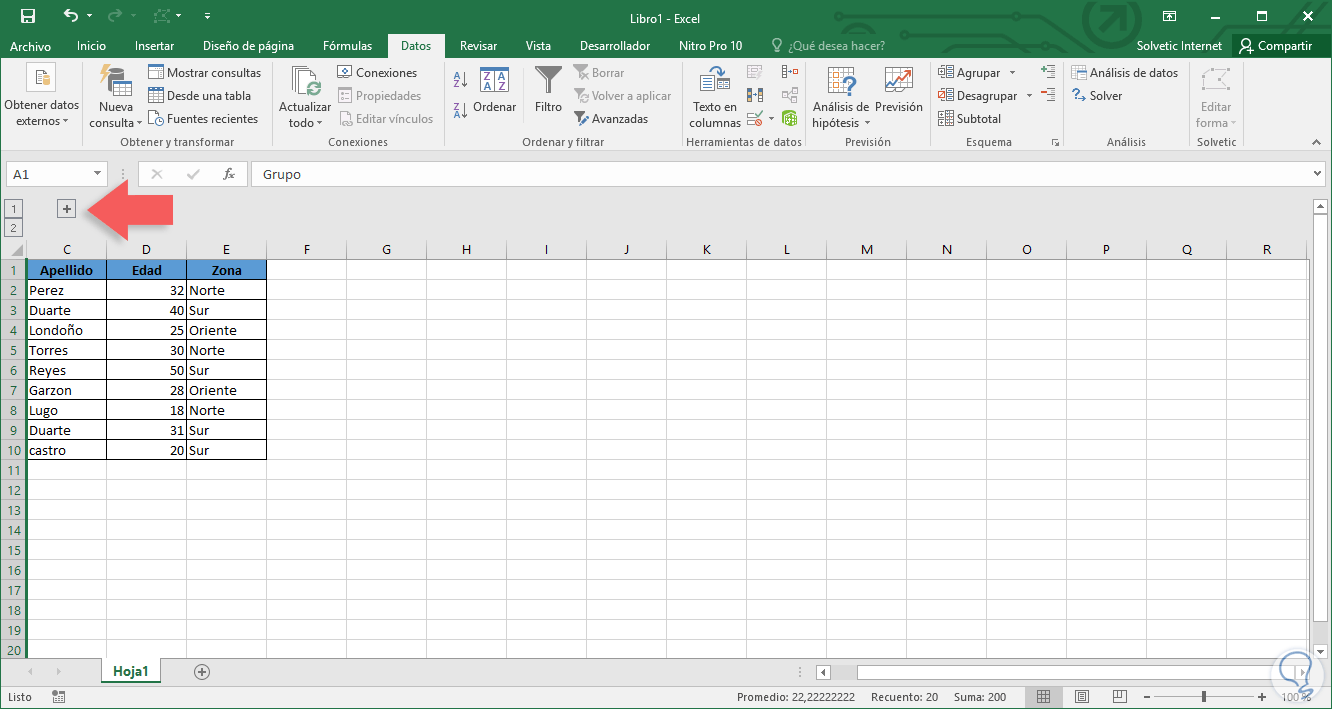This screenshot has height=709, width=1332.
Task: Sort descending Z to A
Action: [x=461, y=110]
